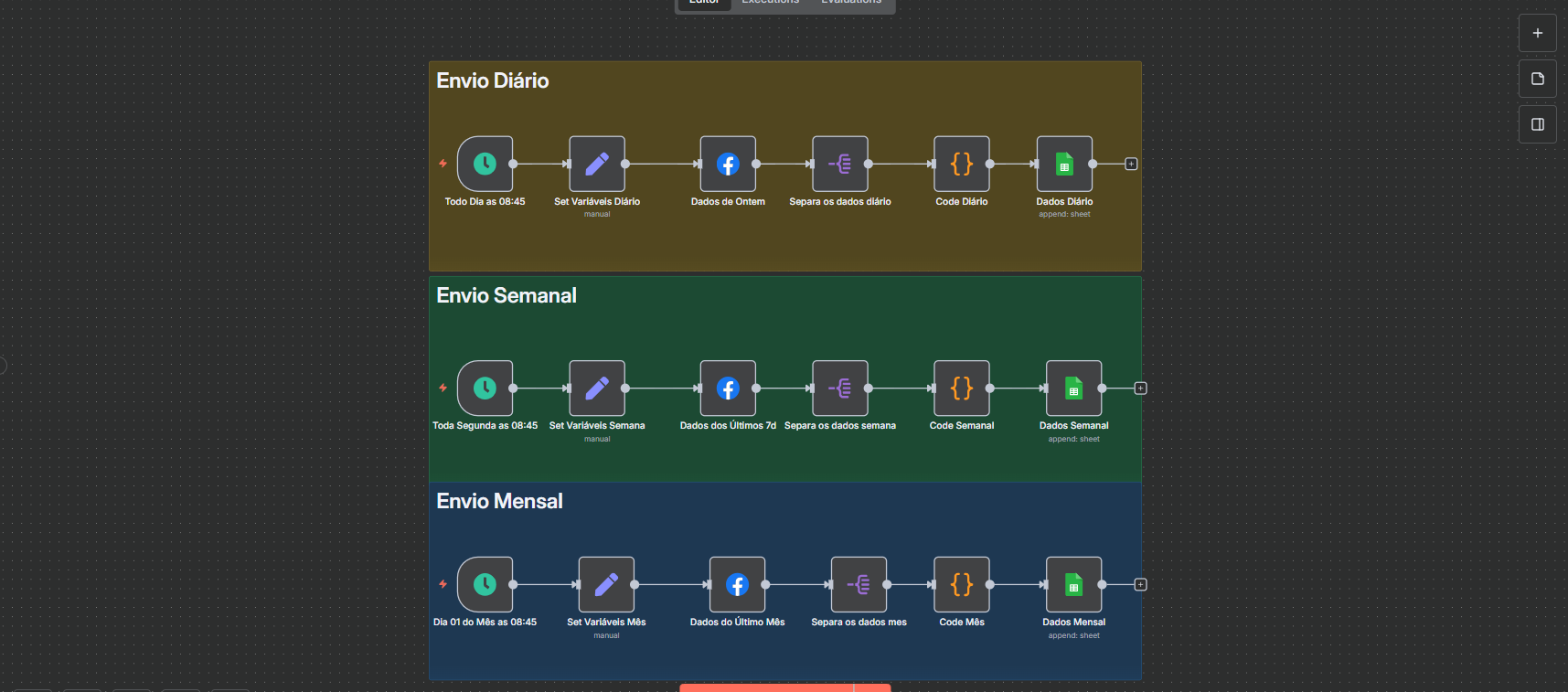This screenshot has width=1568, height=692.
Task: Open the 'Set Variáveis Mês' edit node
Action: click(x=606, y=585)
